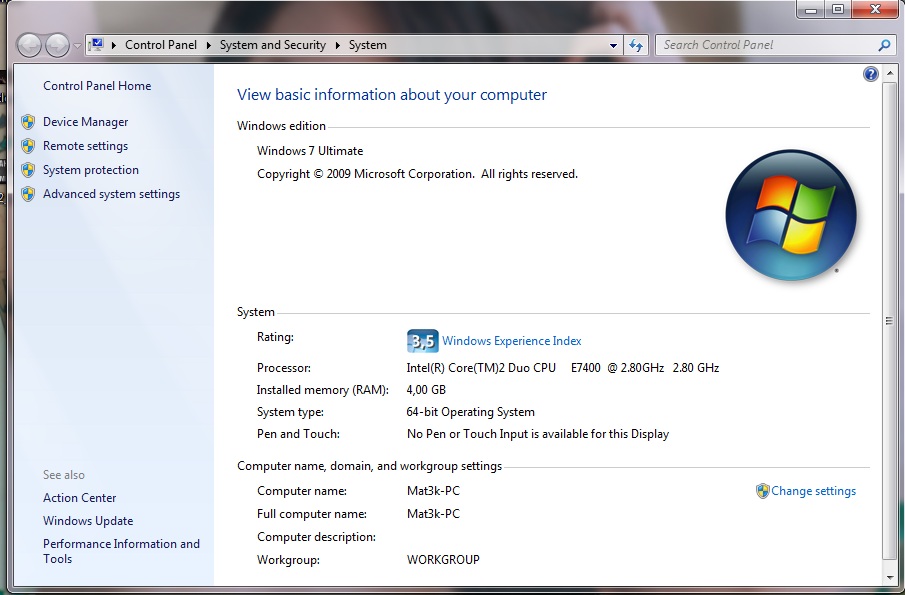905x595 pixels.
Task: Refresh the System page
Action: click(x=636, y=45)
